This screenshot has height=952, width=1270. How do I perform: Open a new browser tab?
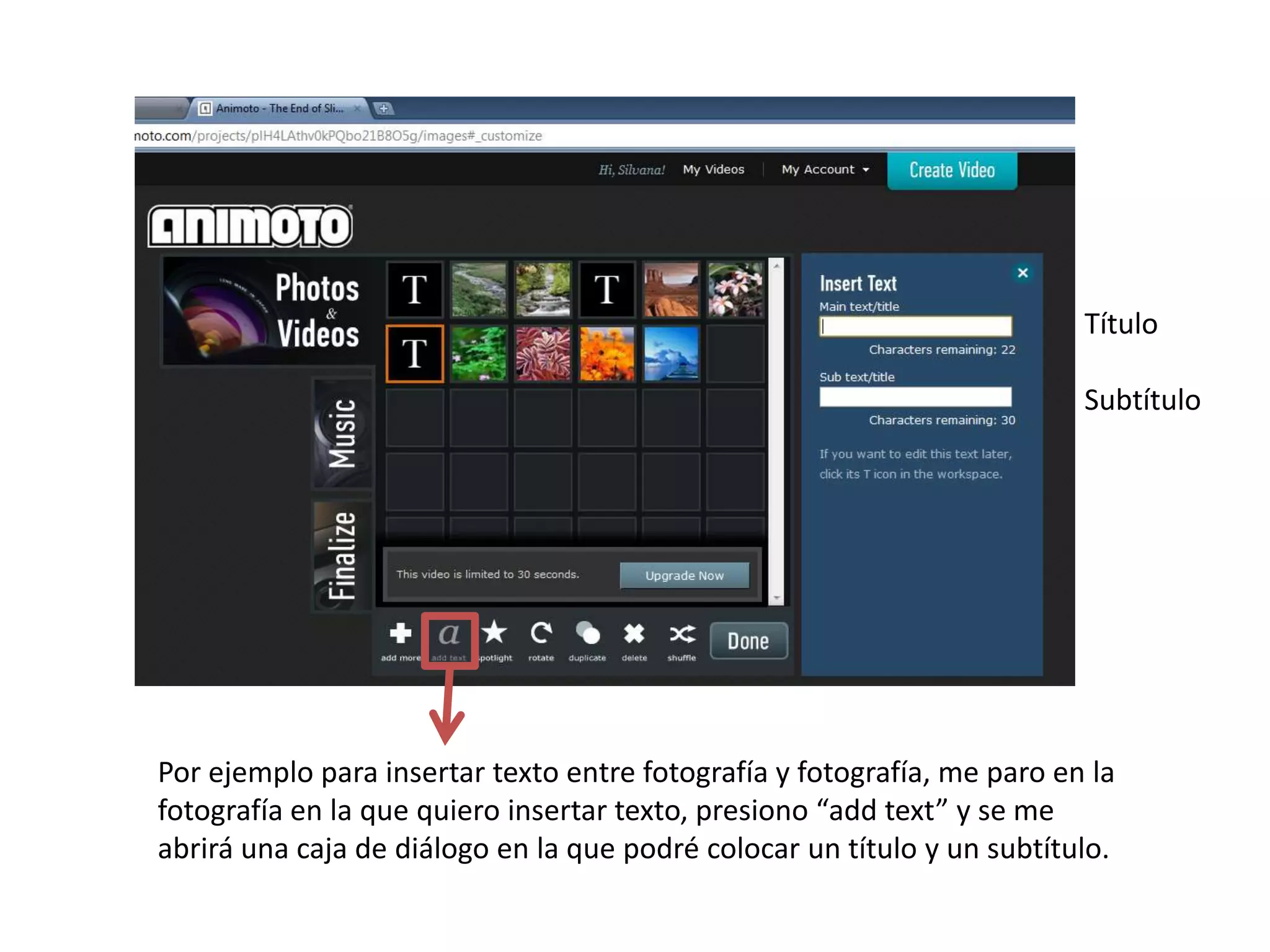384,109
